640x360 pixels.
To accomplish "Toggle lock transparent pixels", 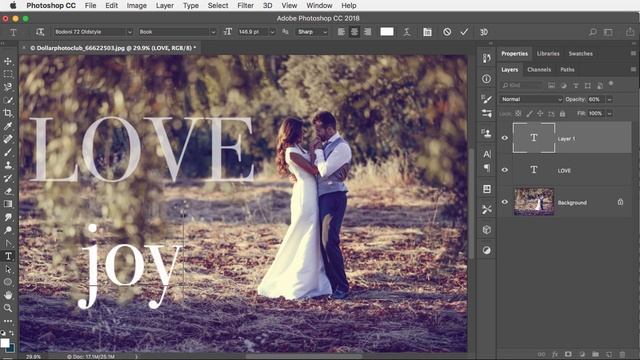I will (518, 113).
